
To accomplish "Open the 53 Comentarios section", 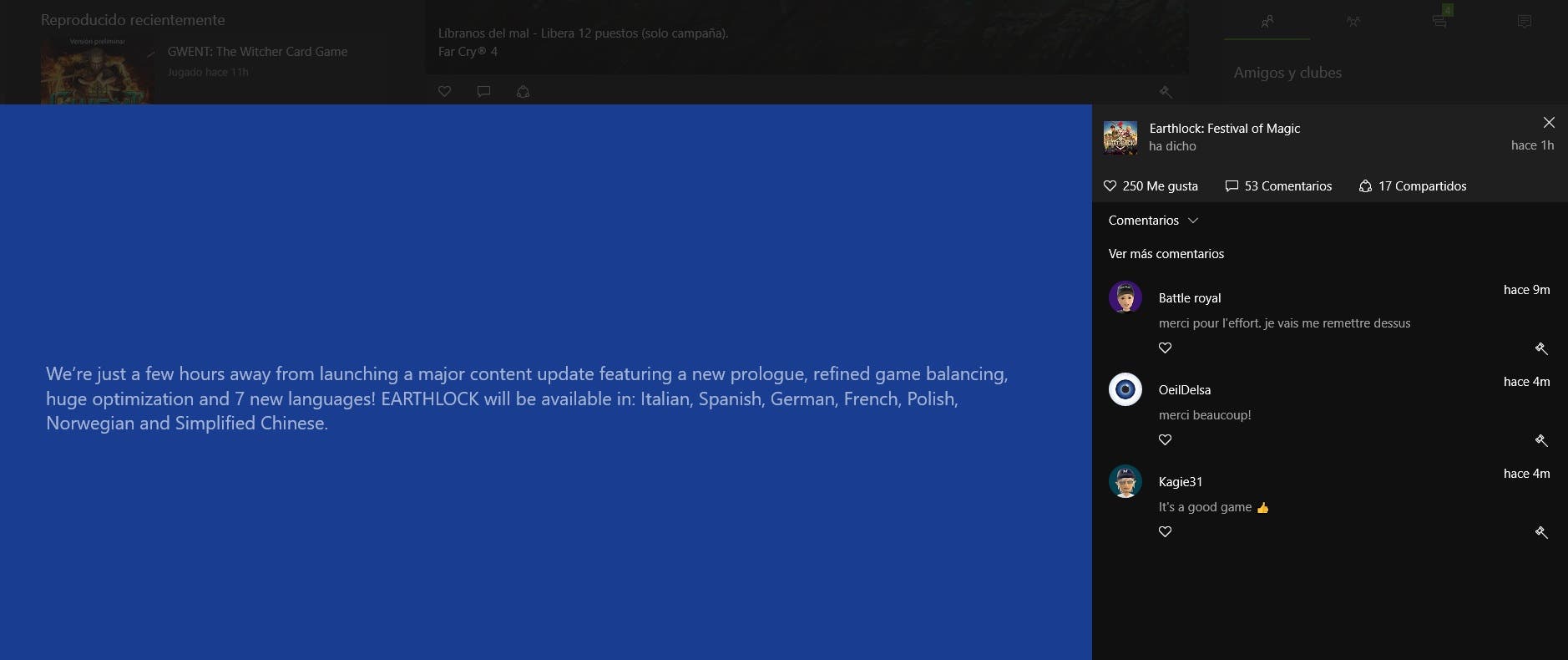I will point(1278,186).
